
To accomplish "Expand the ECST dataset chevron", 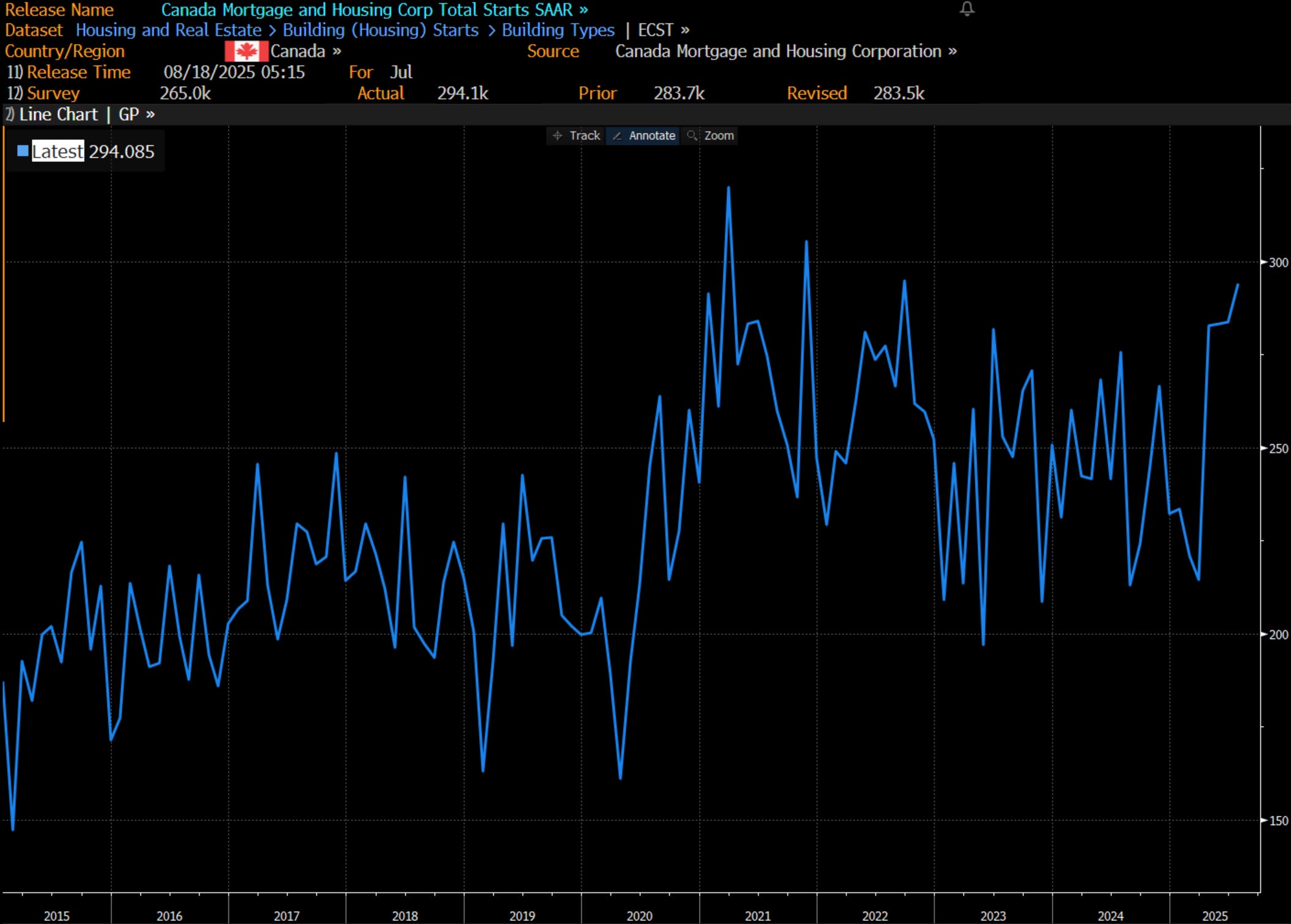I will (x=685, y=30).
